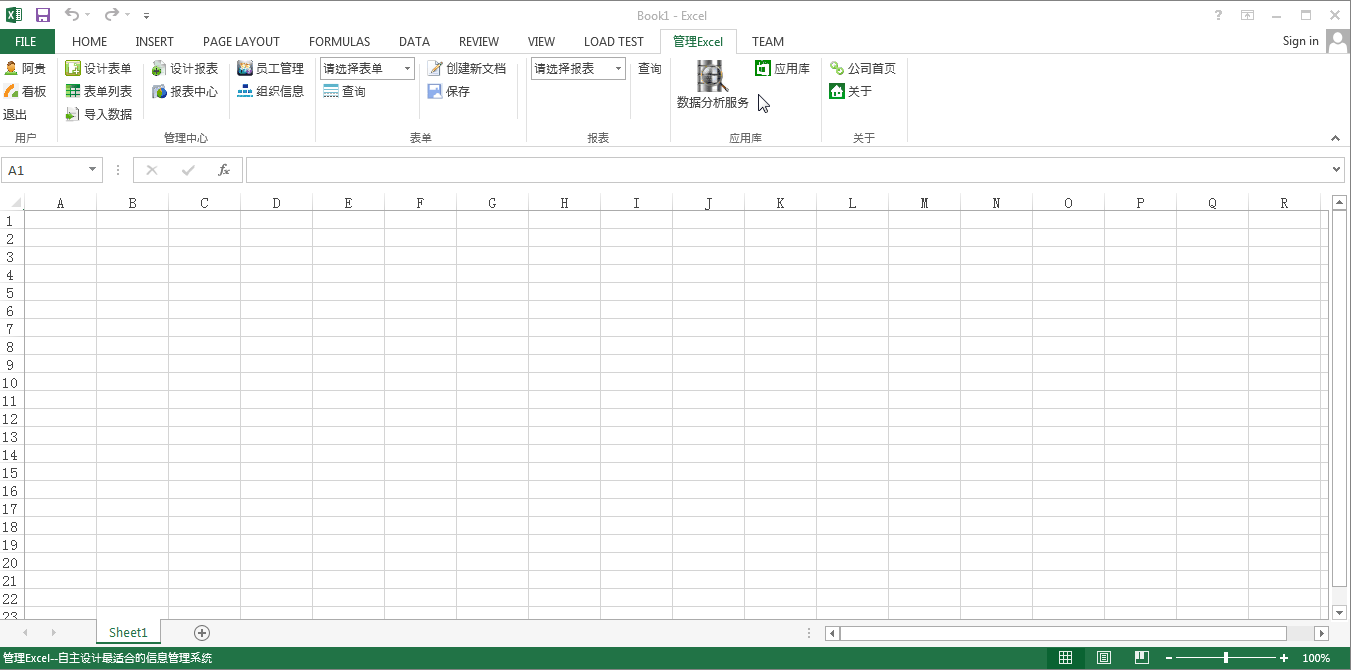Viewport: 1351px width, 670px height.
Task: Click the 保存 save button in ribbon
Action: [448, 92]
